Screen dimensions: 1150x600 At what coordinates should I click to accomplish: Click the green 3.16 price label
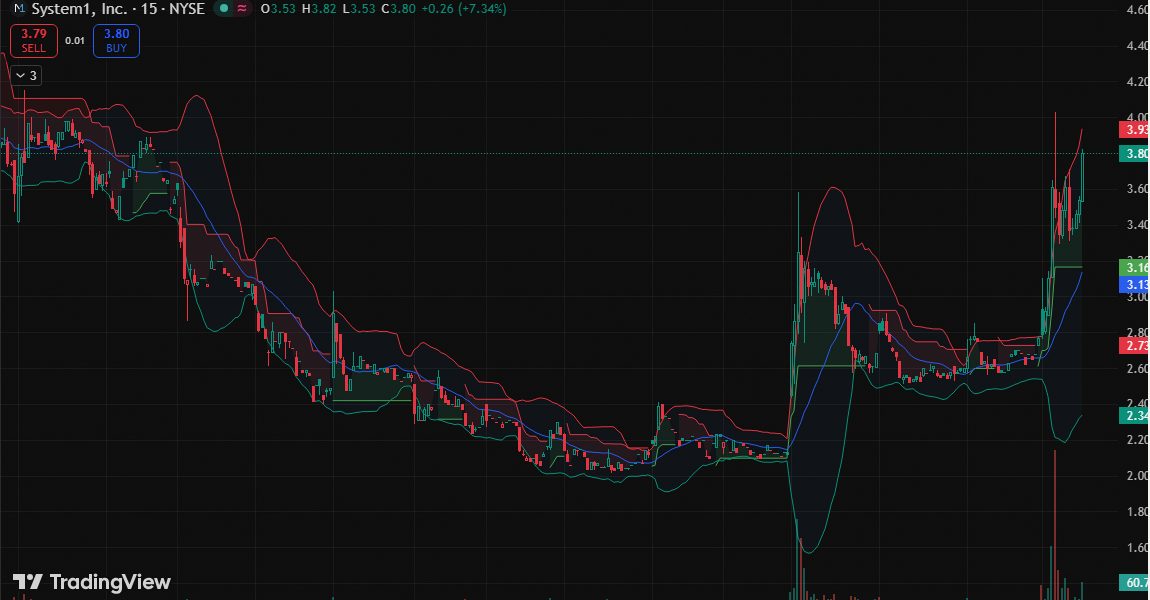click(1135, 268)
